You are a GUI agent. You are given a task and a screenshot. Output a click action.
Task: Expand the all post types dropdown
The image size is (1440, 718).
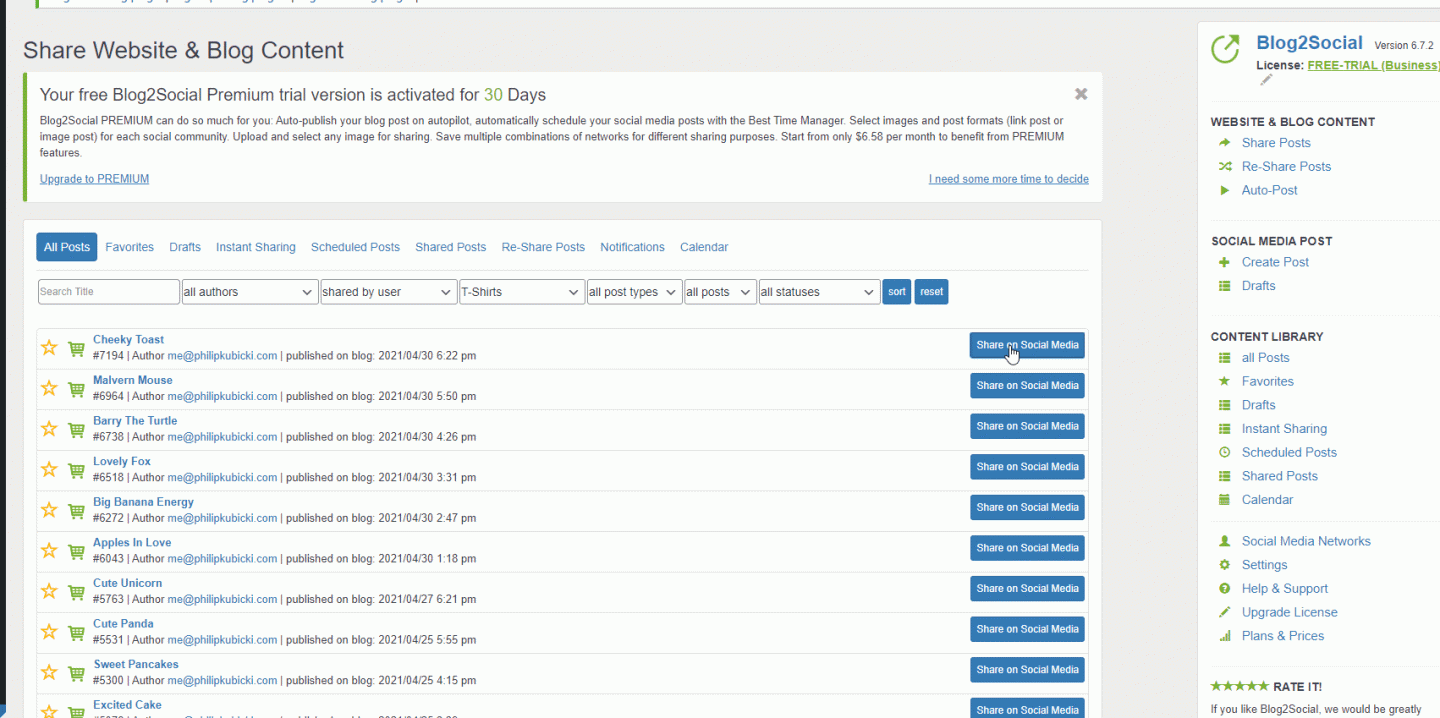(635, 292)
